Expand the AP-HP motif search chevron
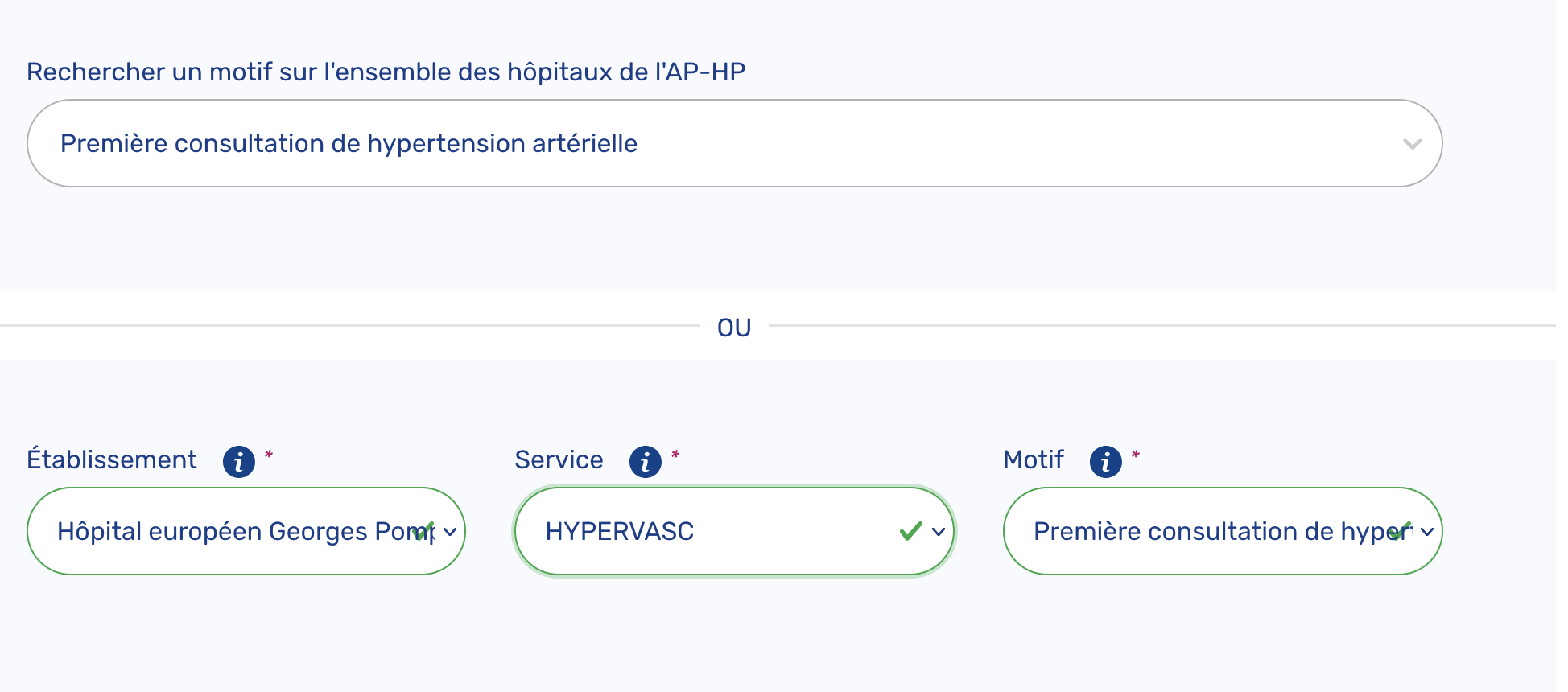The height and width of the screenshot is (692, 1568). (x=1412, y=144)
